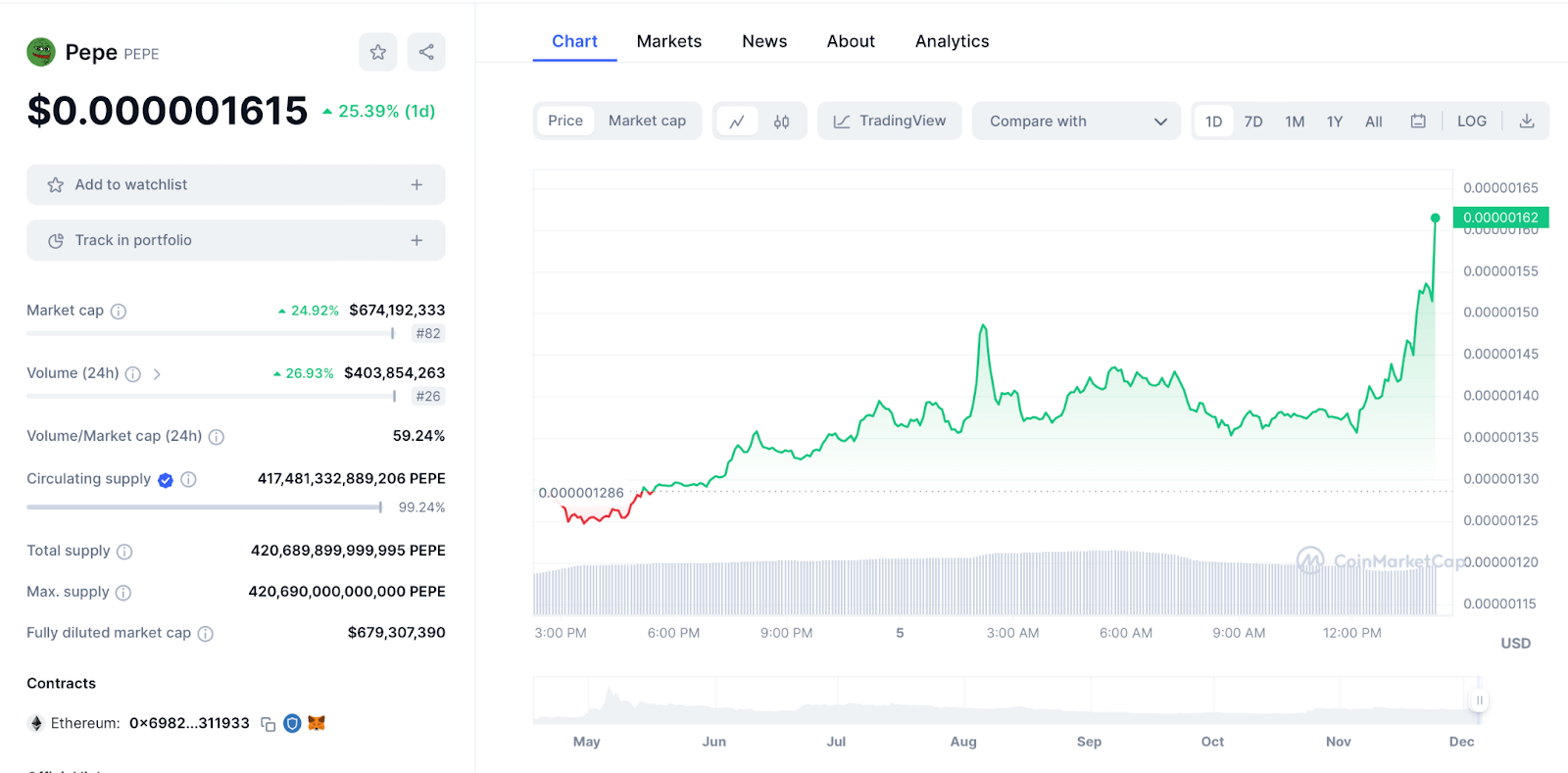Click the verified circulating supply badge

click(x=166, y=480)
